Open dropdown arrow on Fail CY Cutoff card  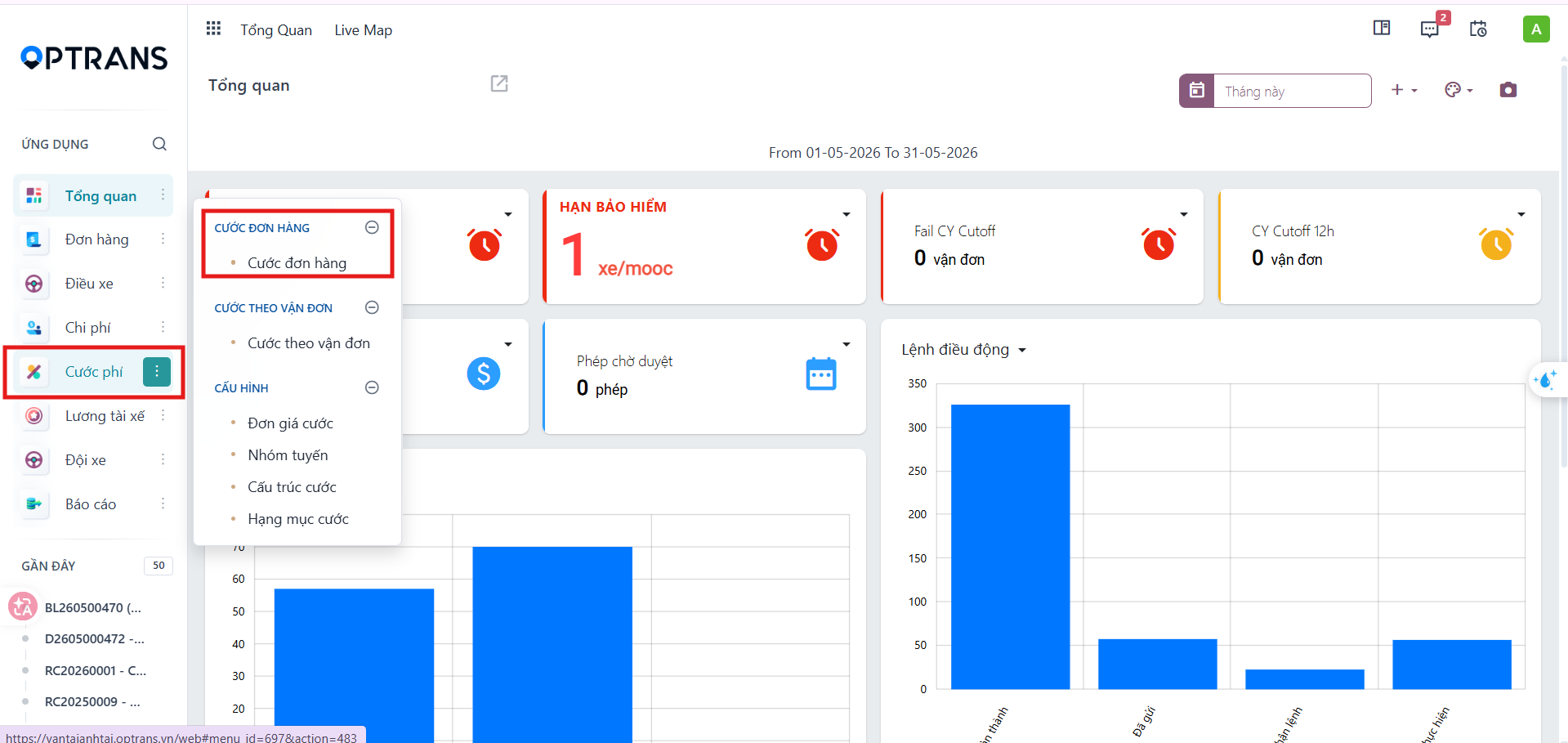1184,214
